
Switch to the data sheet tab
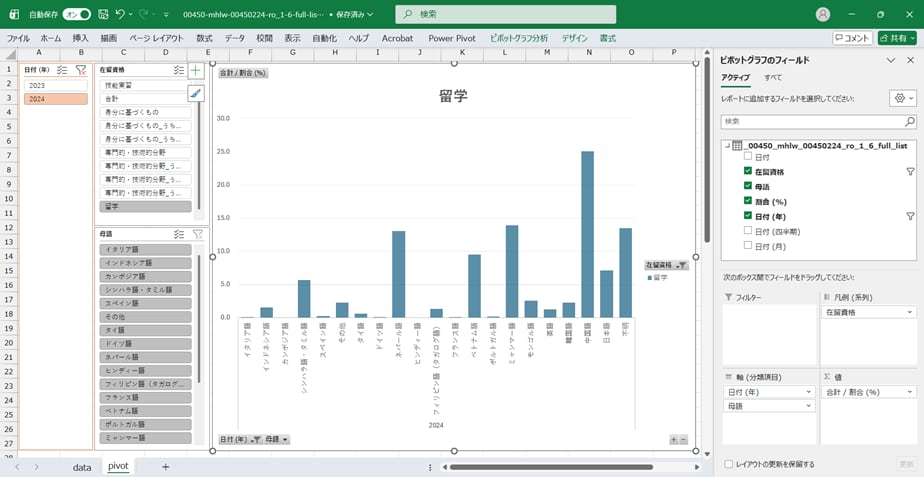click(x=82, y=466)
